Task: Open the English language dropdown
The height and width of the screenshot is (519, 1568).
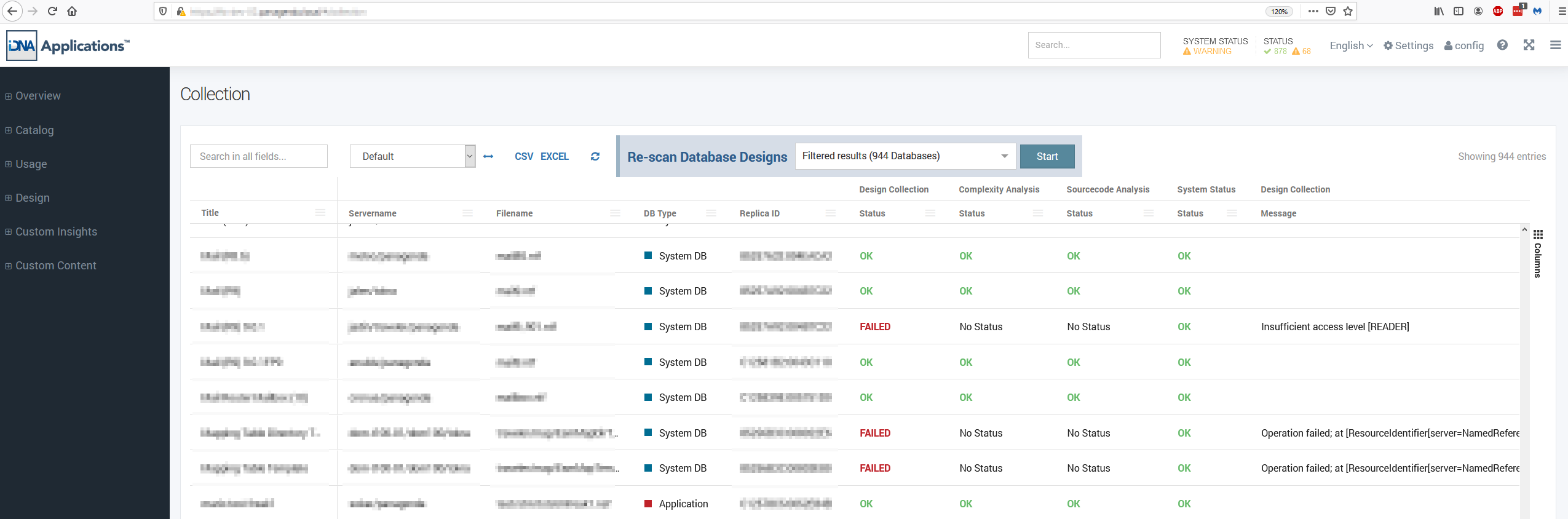Action: 1351,46
